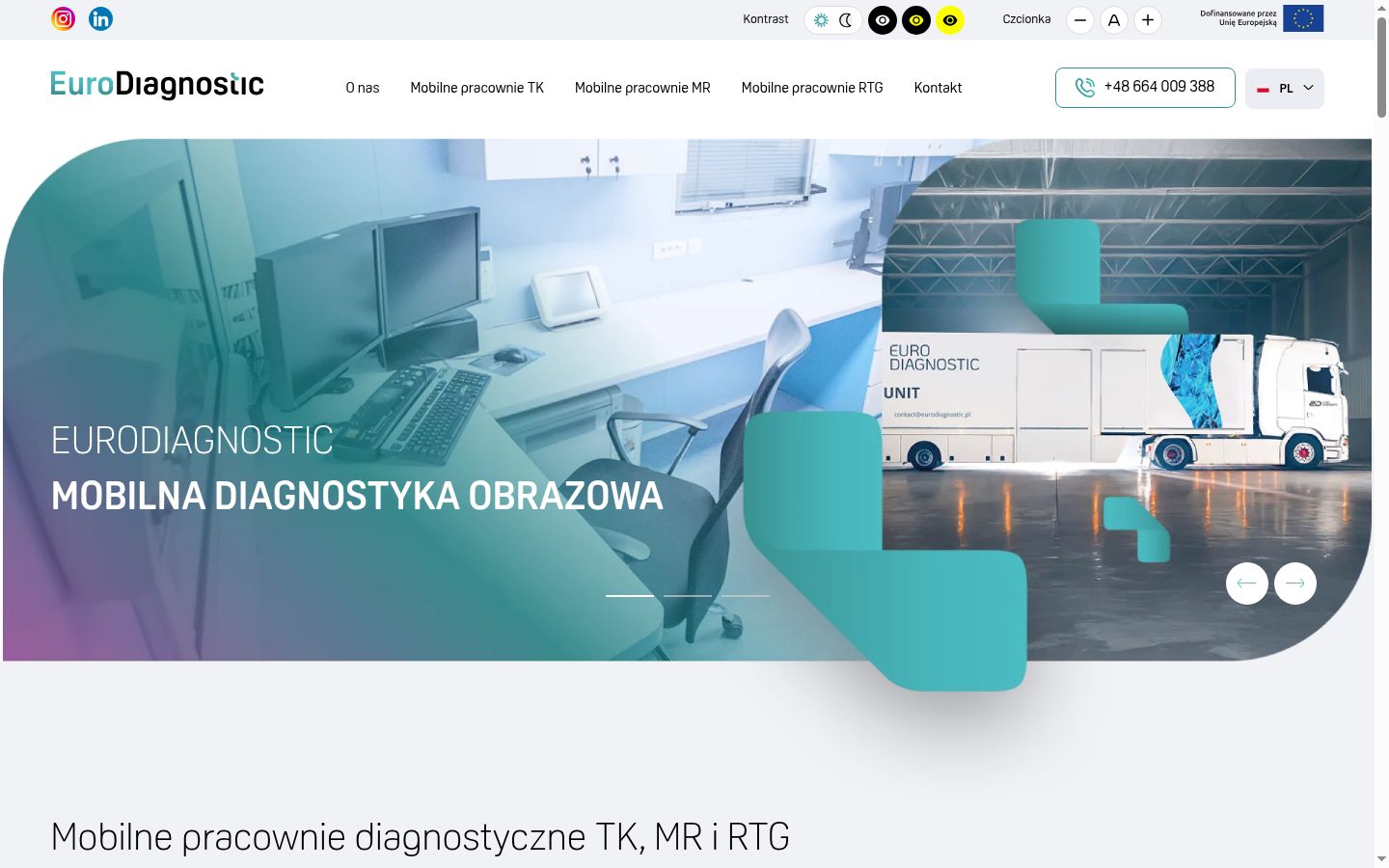Switch to dark mode moon icon

coord(846,20)
